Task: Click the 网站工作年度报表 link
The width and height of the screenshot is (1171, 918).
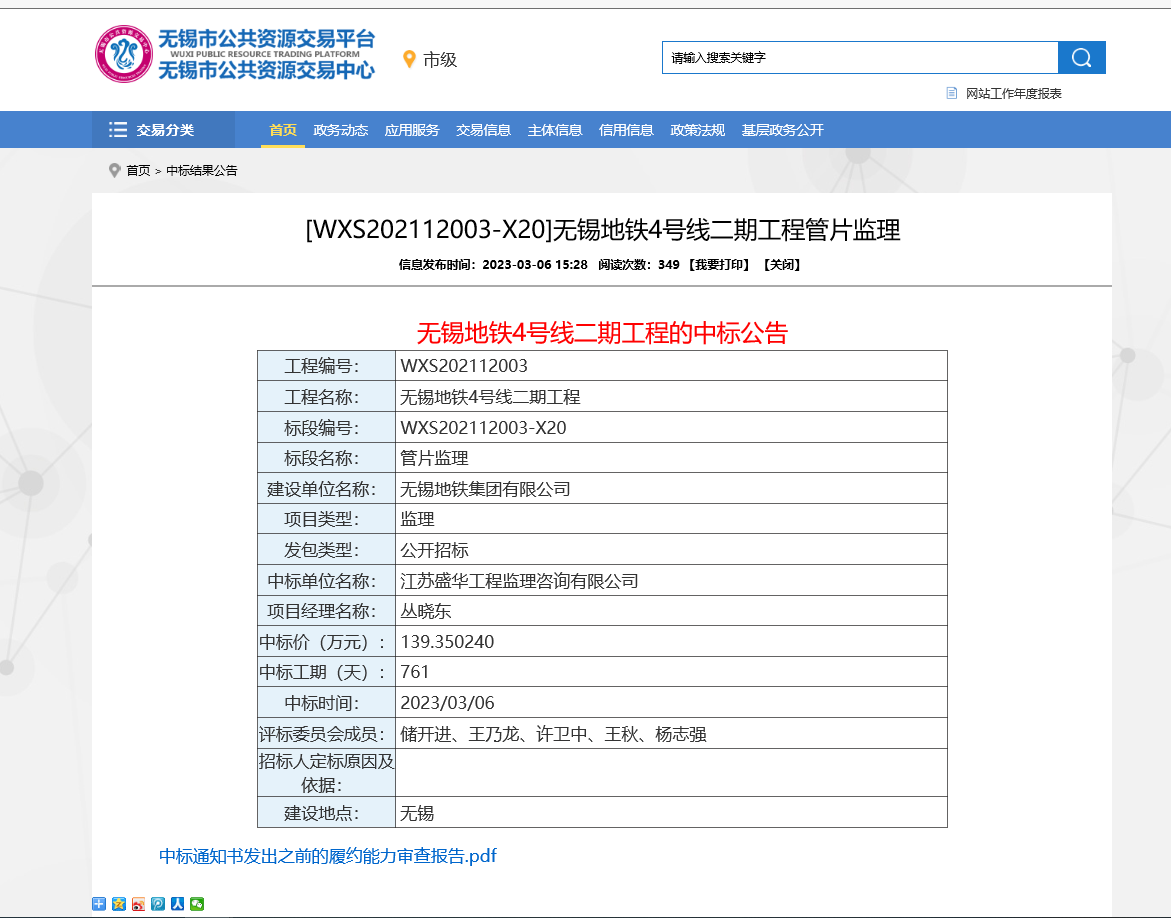Action: click(1013, 93)
